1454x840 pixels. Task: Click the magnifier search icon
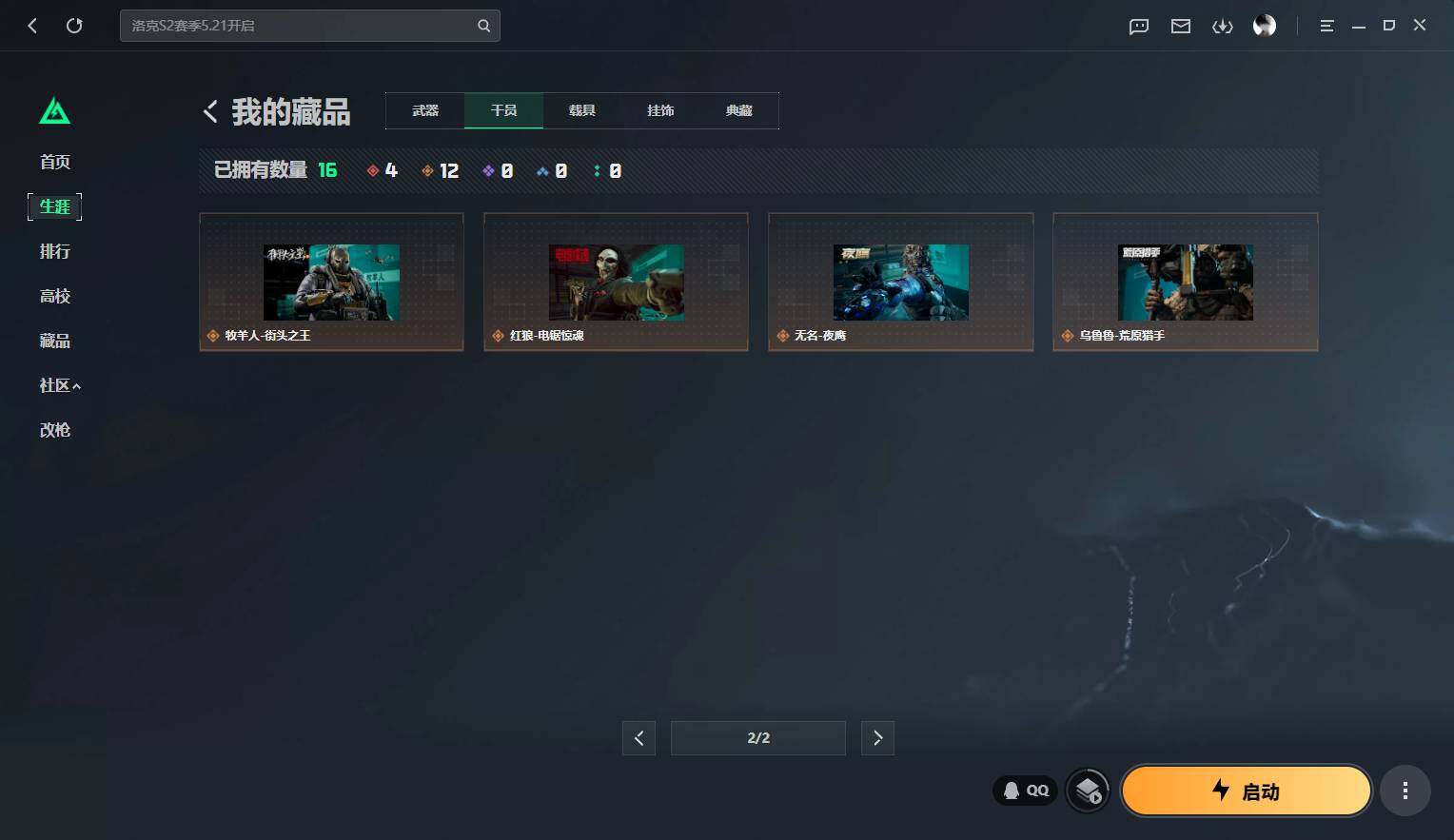(x=483, y=26)
